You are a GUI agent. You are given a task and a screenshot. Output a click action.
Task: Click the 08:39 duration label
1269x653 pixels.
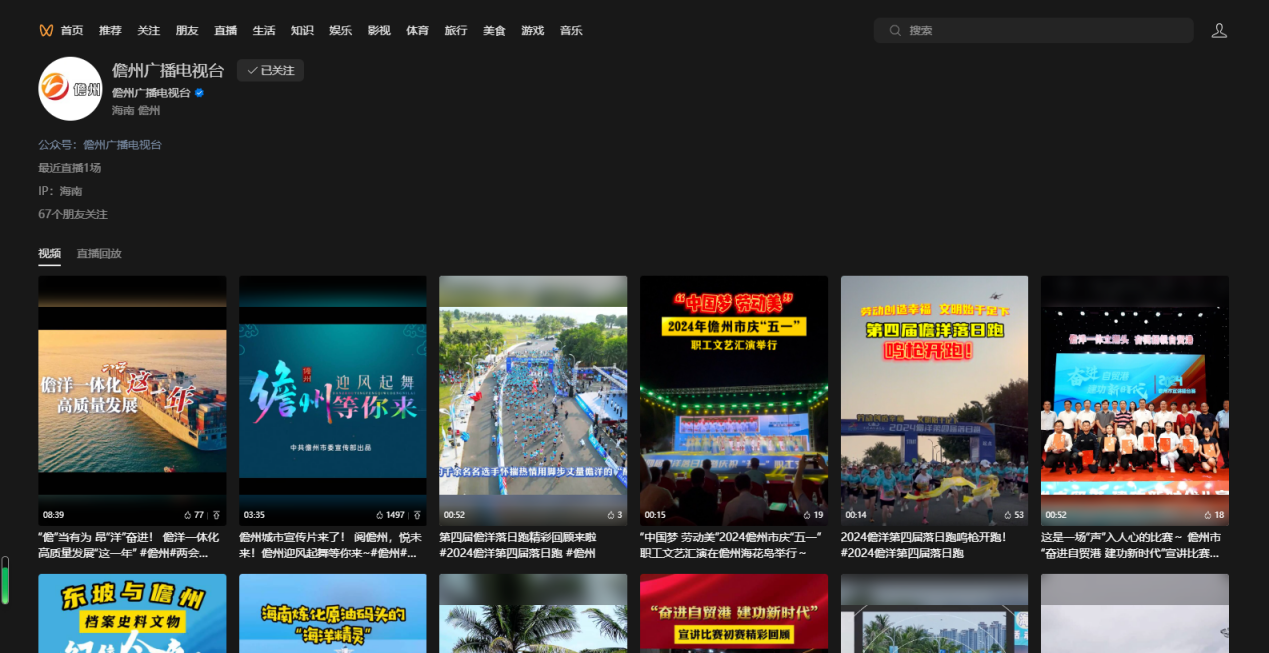point(54,515)
